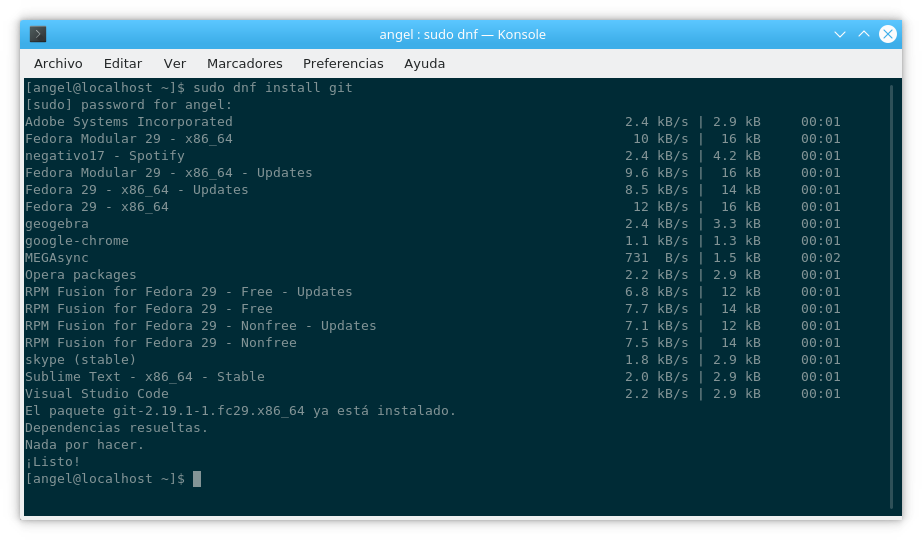Click the 'Sublime Text - x86_64 - Stable' line
This screenshot has width=922, height=540.
pyautogui.click(x=145, y=377)
